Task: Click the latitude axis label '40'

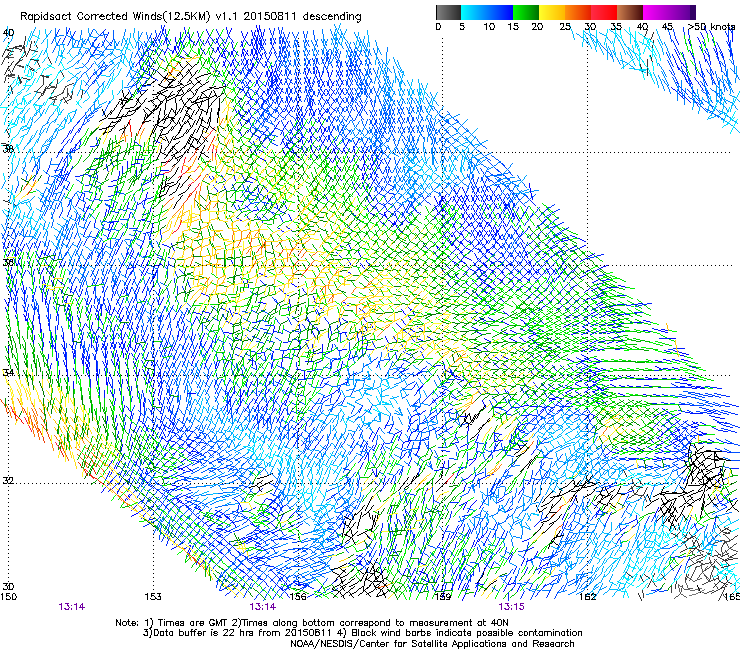Action: click(8, 33)
